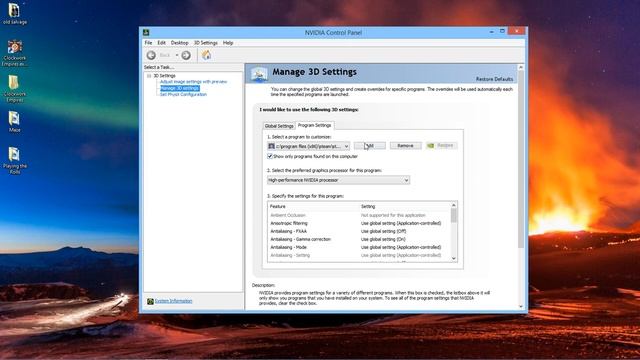Click the settings list scroll-up arrow
Viewport: 640px width, 360px height.
pos(453,205)
